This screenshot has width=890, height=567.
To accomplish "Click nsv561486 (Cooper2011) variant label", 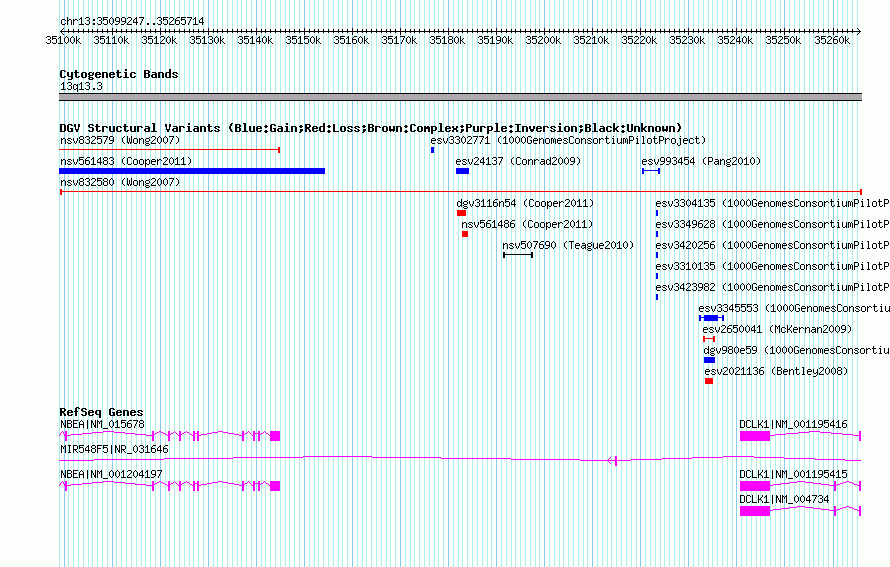I will 527,224.
